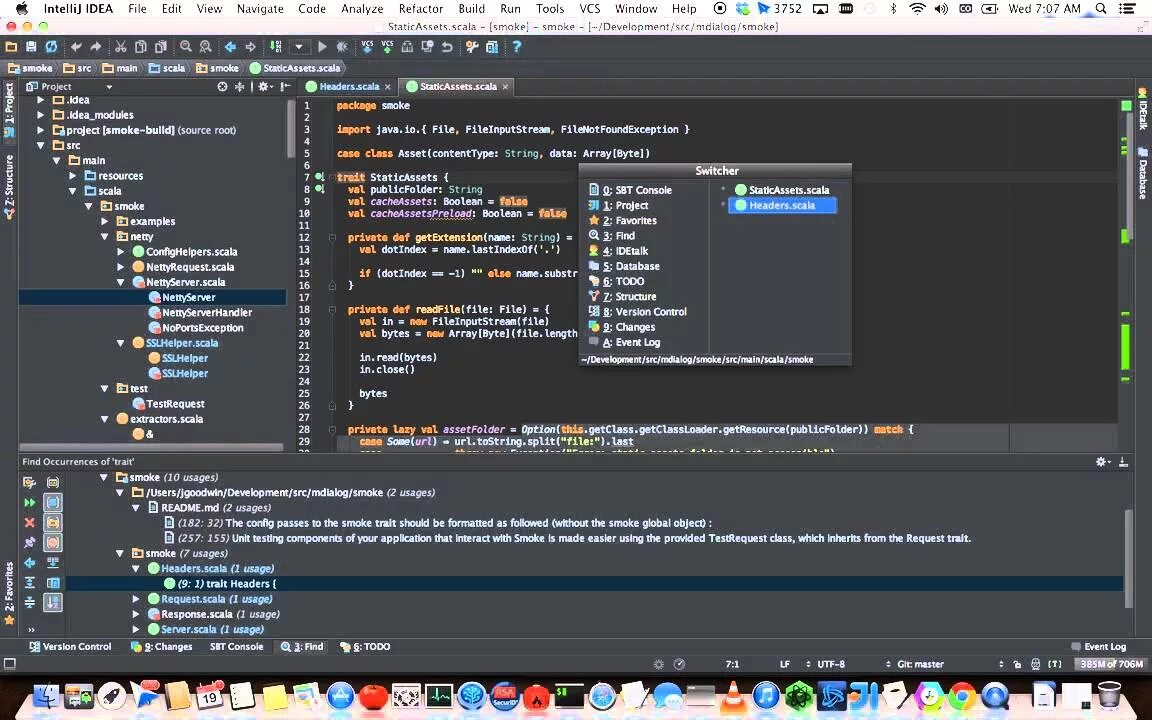Expand the examples package
Image resolution: width=1152 pixels, height=720 pixels.
coord(105,221)
